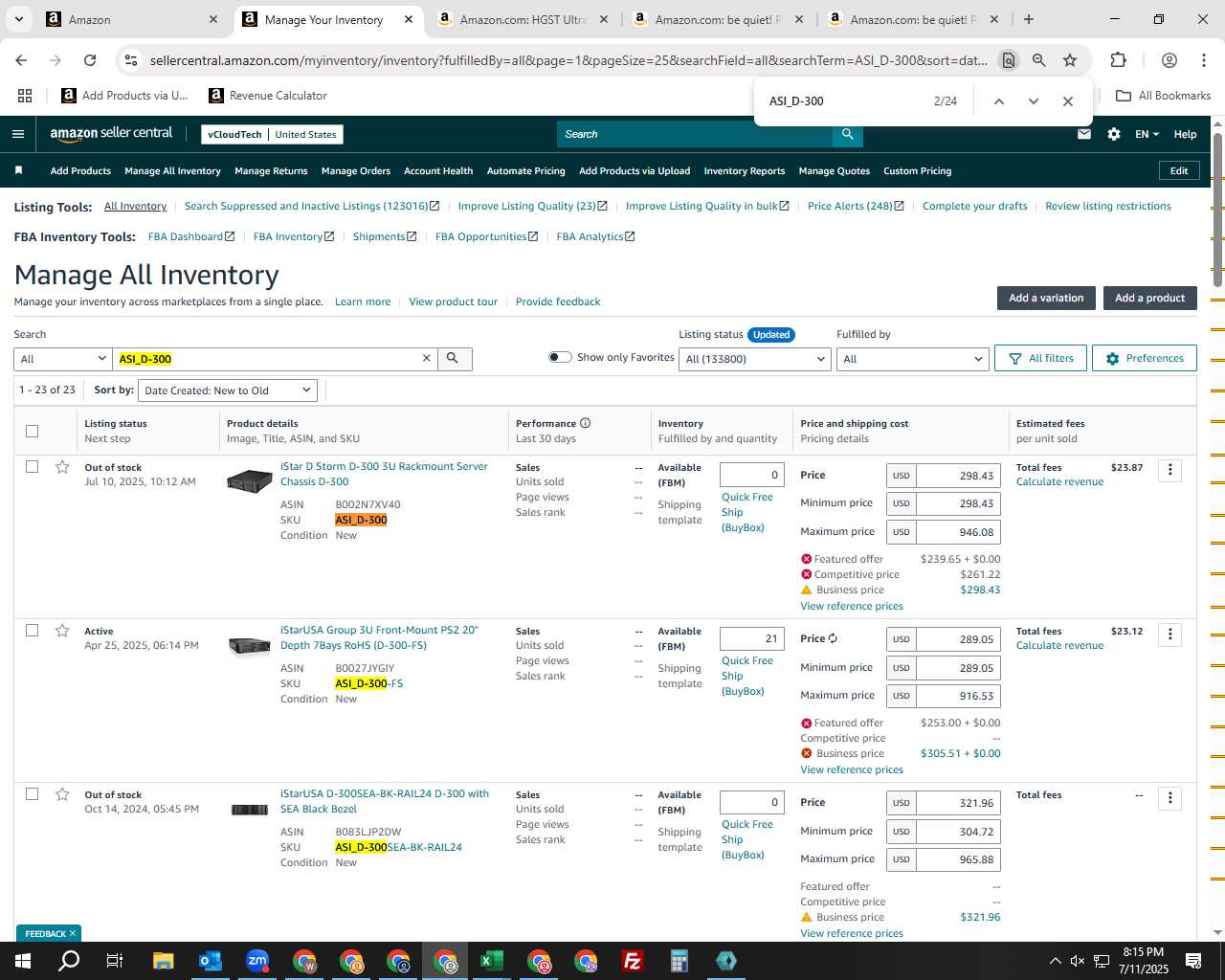Favorite the iStarUSA Group 3U Front-Mount listing

[x=62, y=631]
